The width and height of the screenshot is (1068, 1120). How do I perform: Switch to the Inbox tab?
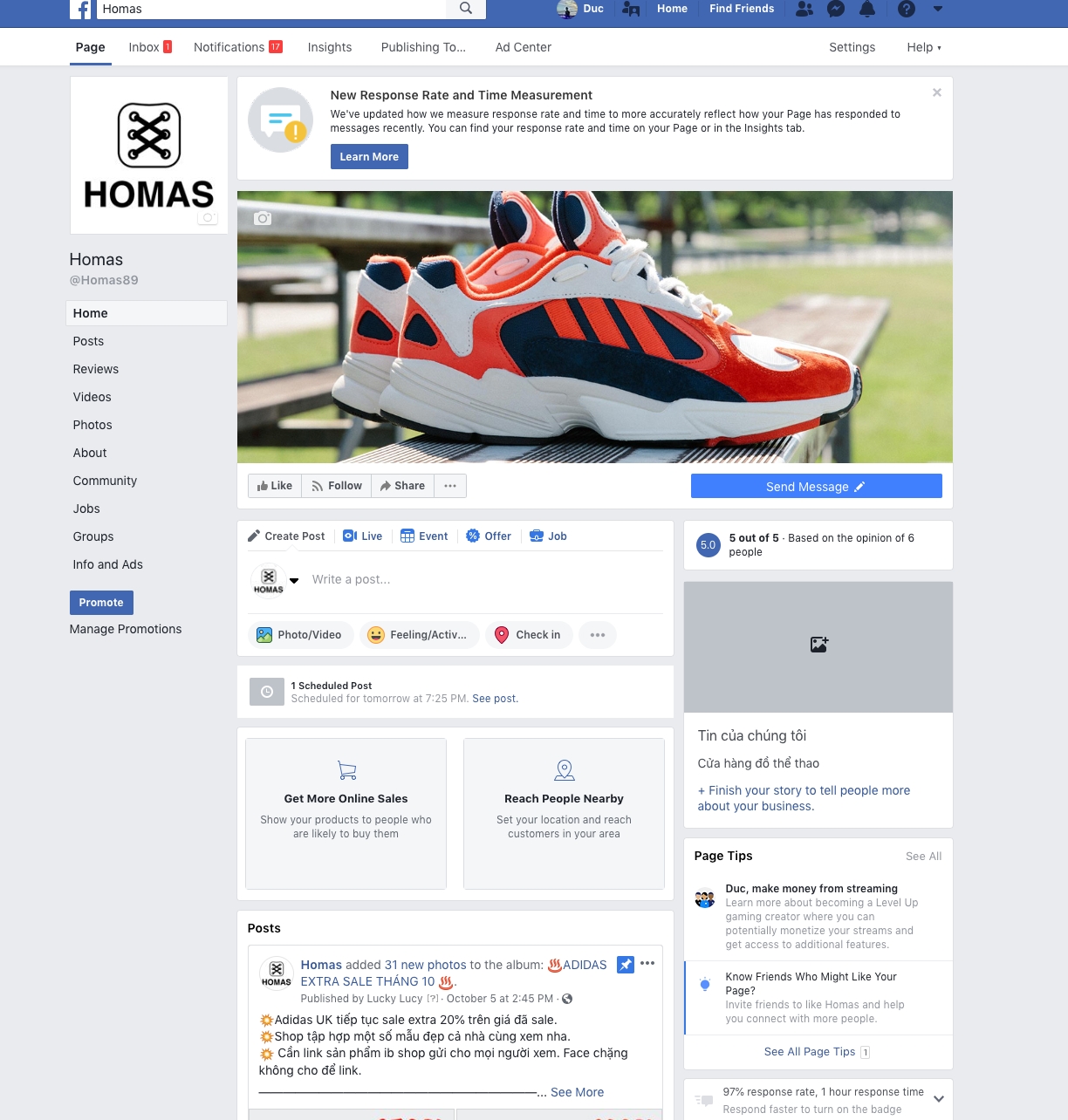click(150, 47)
